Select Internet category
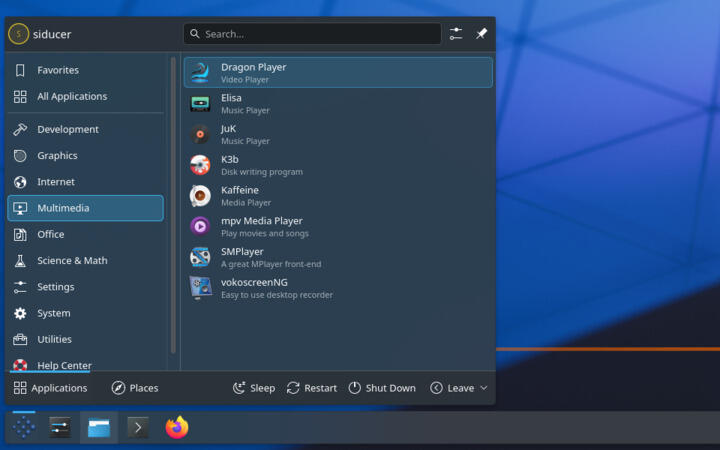Image resolution: width=720 pixels, height=450 pixels. click(85, 182)
